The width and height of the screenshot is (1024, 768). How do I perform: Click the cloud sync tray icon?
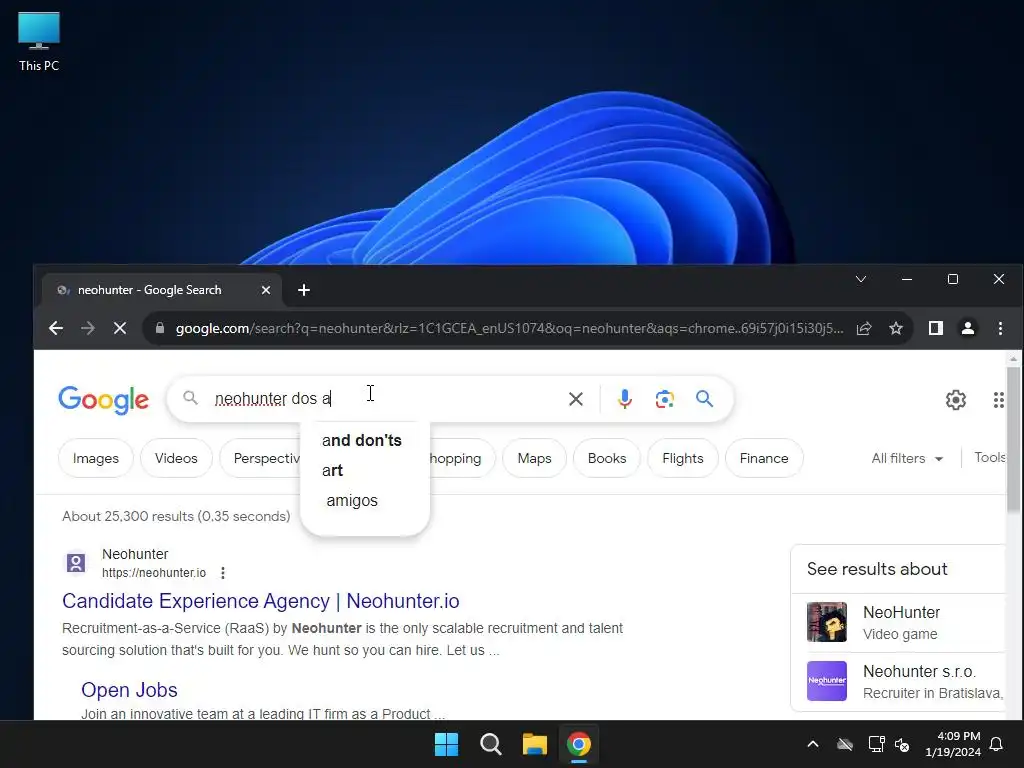[845, 744]
